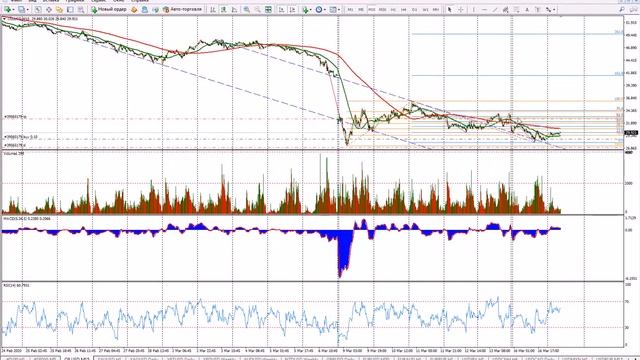Viewport: 640px width, 360px height.
Task: Select the text label tool
Action: 538,9
